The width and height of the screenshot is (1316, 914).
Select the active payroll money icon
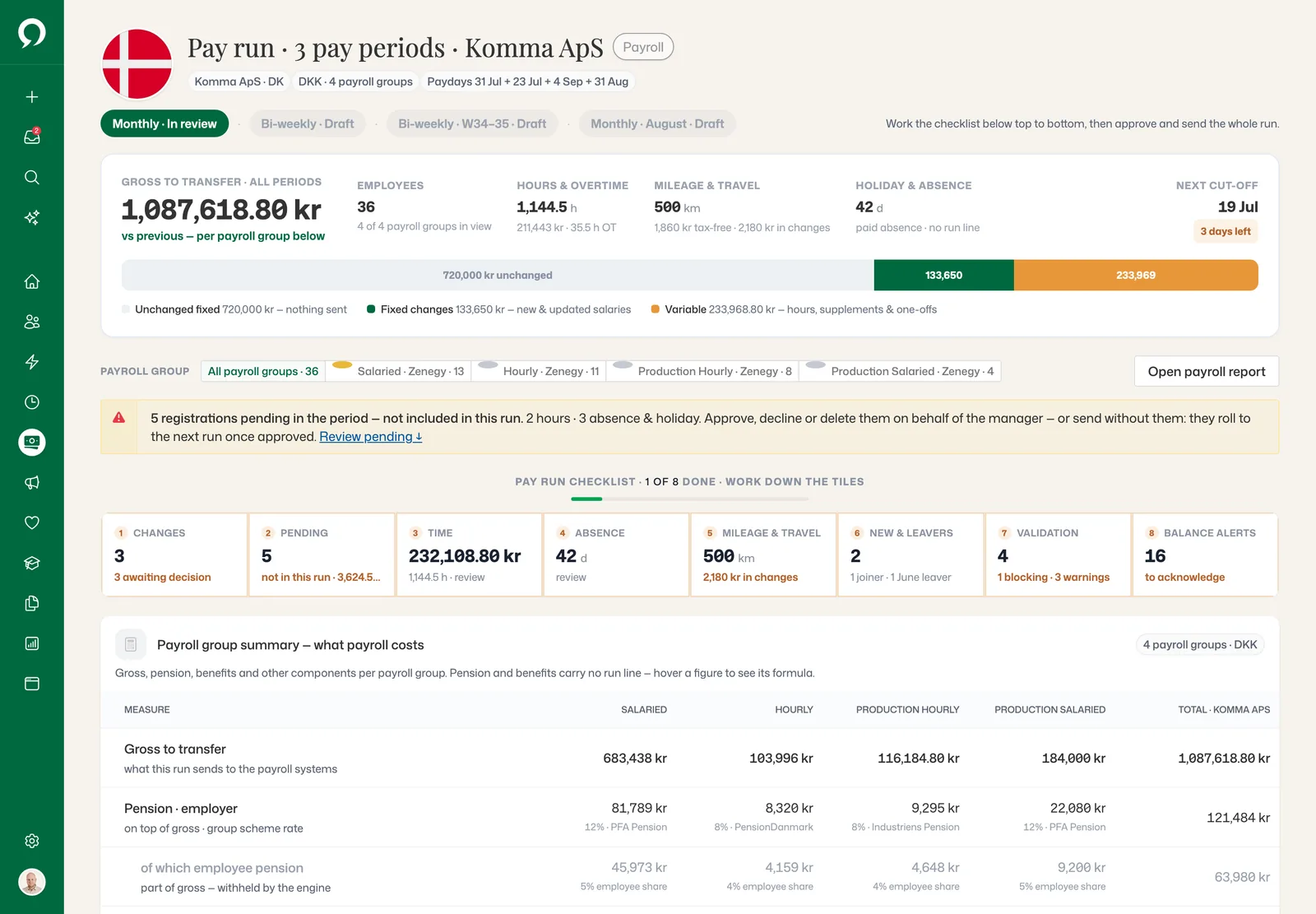(x=32, y=443)
